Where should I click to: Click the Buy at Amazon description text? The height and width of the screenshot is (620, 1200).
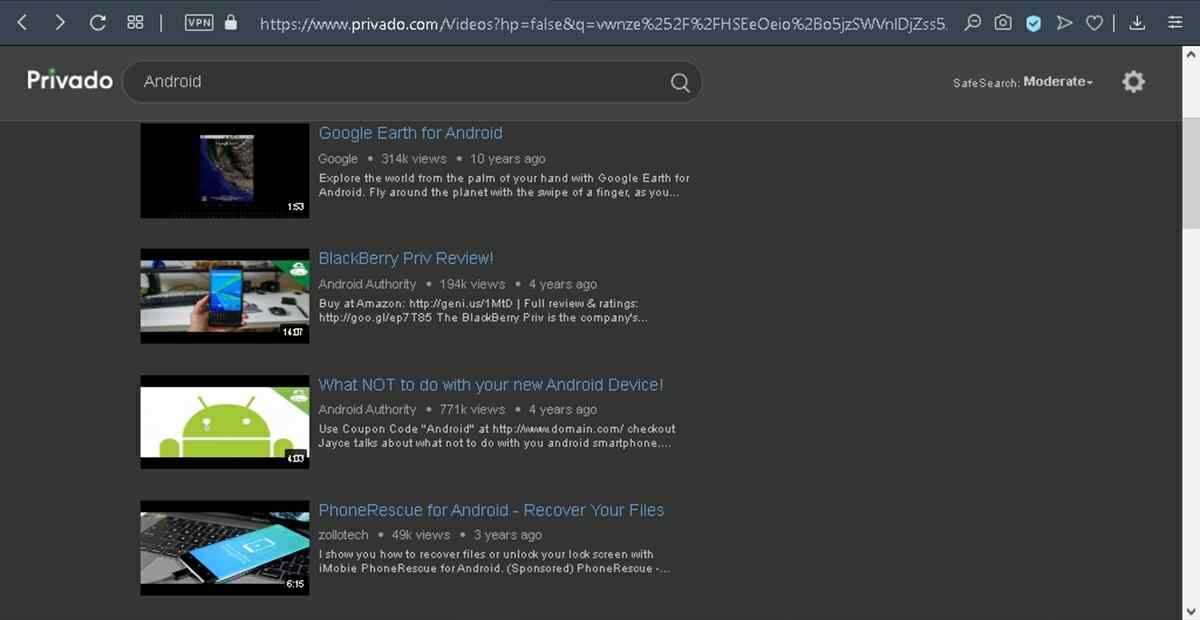[483, 310]
